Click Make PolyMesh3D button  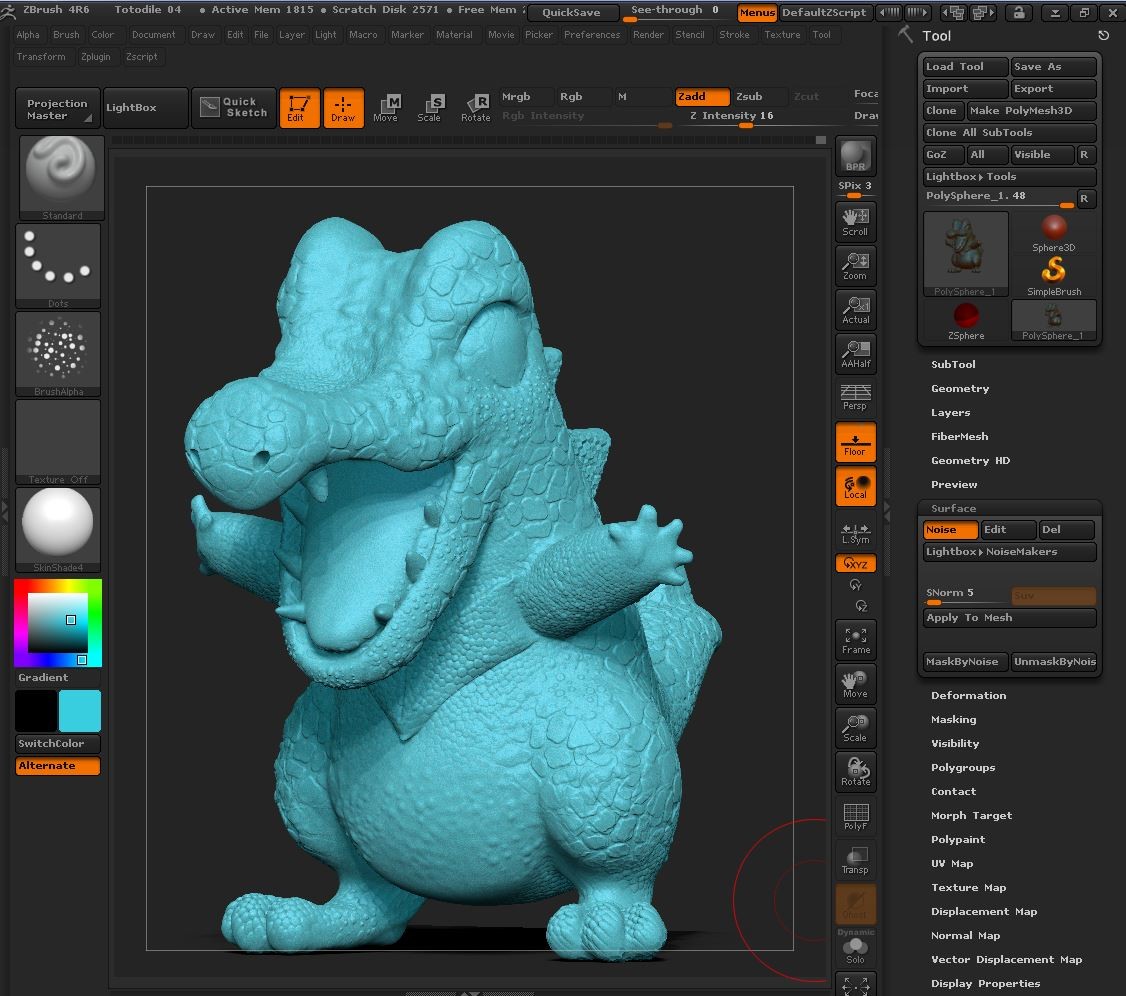(1031, 111)
